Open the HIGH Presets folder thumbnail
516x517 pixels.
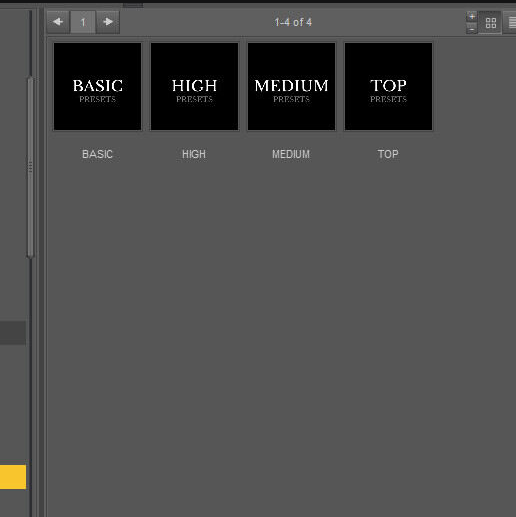[195, 87]
